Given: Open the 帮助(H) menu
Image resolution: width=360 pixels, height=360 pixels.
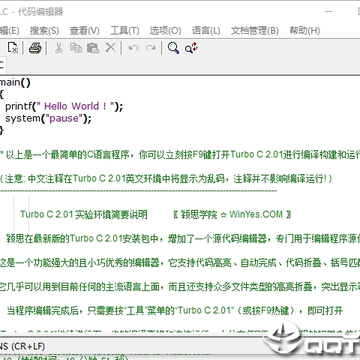Looking at the screenshot, I should tap(304, 31).
